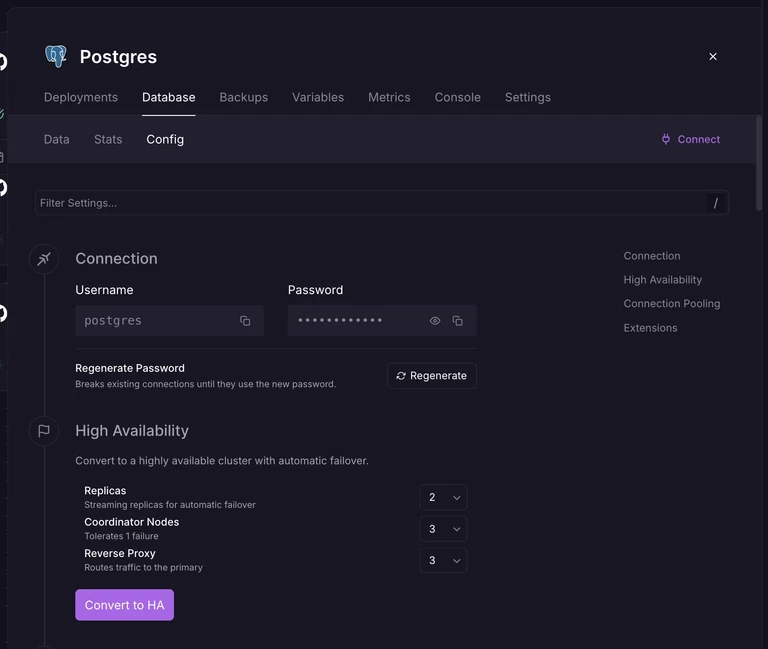This screenshot has height=649, width=768.
Task: Open the Settings tab
Action: (528, 97)
